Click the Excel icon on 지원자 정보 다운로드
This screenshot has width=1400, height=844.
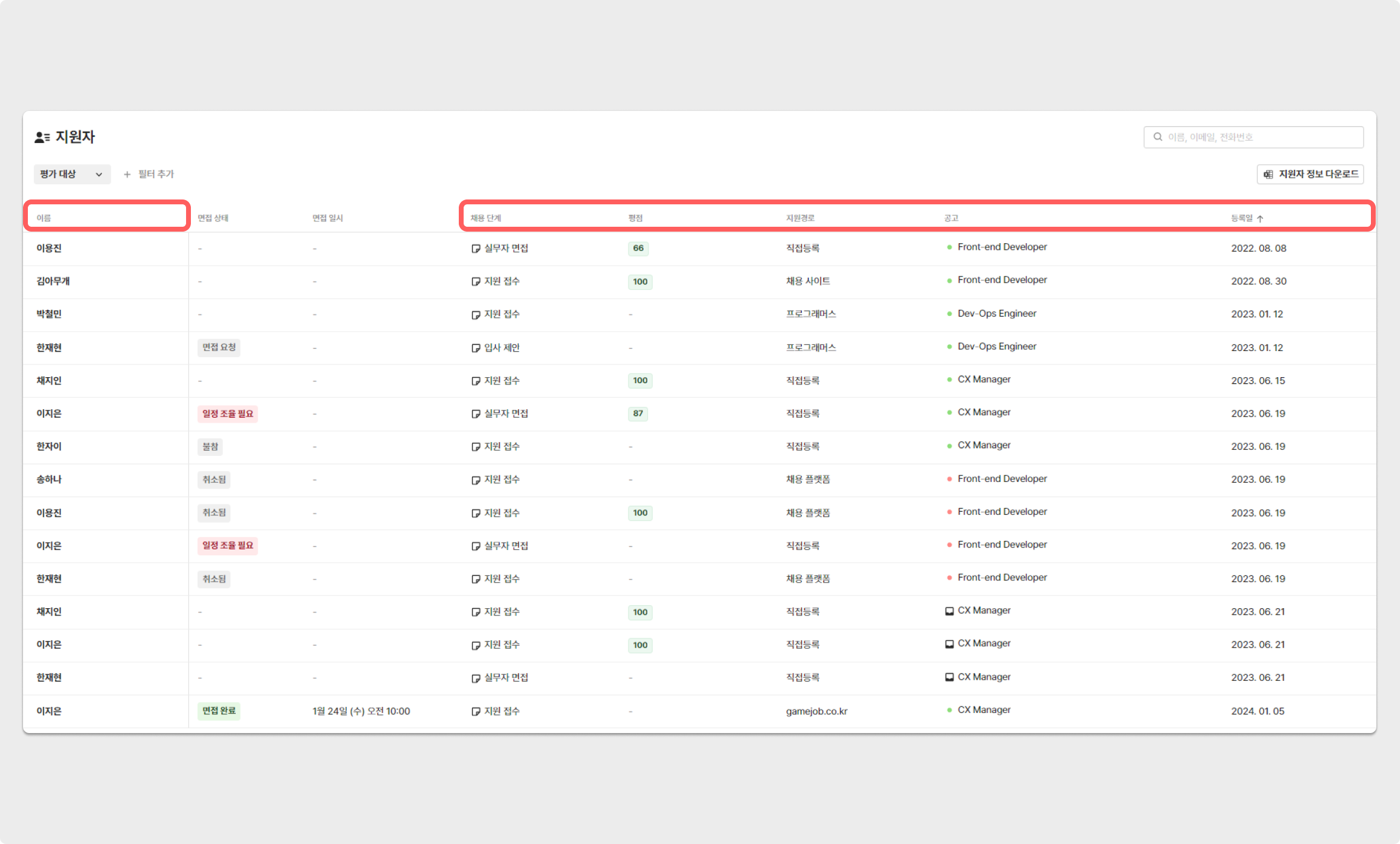pyautogui.click(x=1268, y=175)
